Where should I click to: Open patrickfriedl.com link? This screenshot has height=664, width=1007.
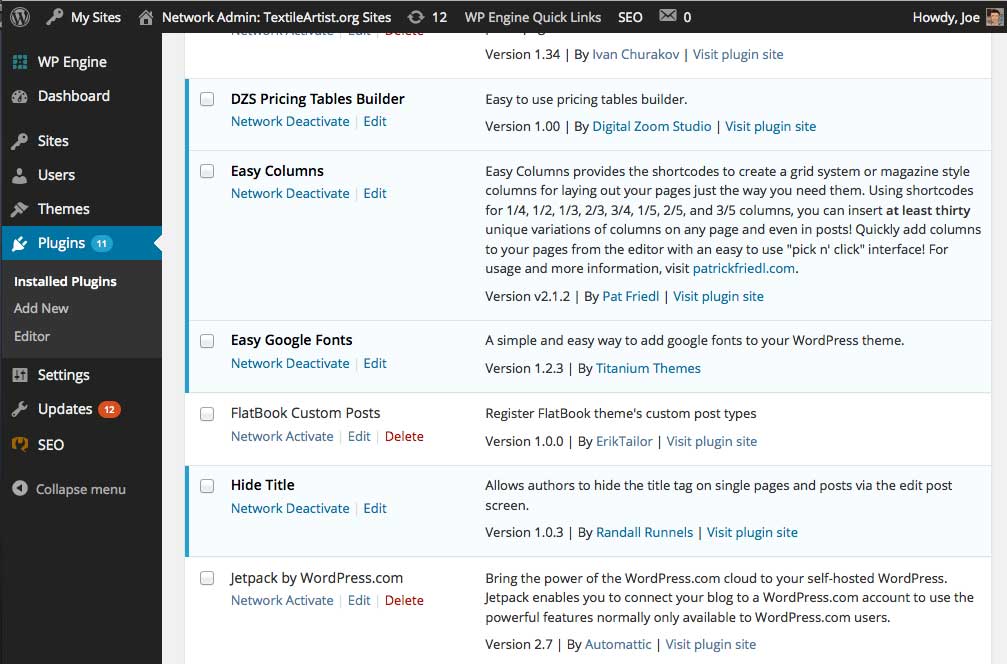click(744, 268)
